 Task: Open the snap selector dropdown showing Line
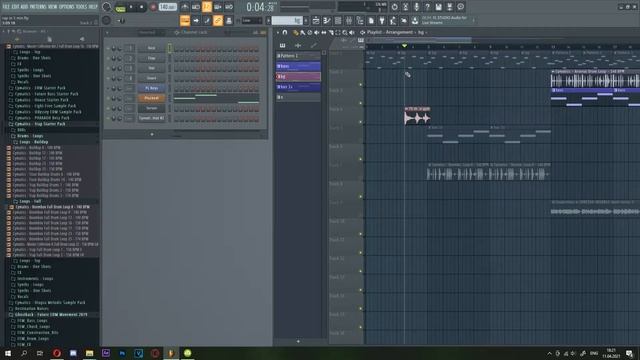tap(252, 20)
